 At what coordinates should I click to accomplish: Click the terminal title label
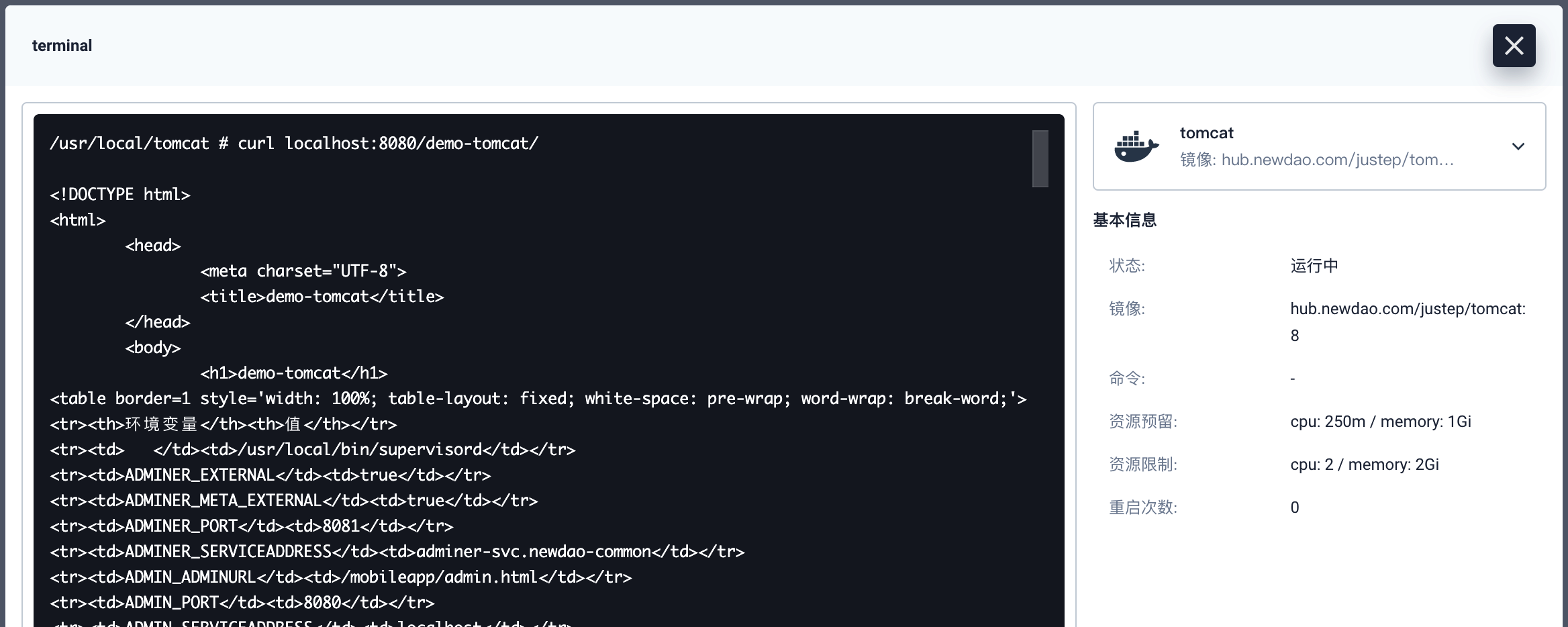click(62, 46)
